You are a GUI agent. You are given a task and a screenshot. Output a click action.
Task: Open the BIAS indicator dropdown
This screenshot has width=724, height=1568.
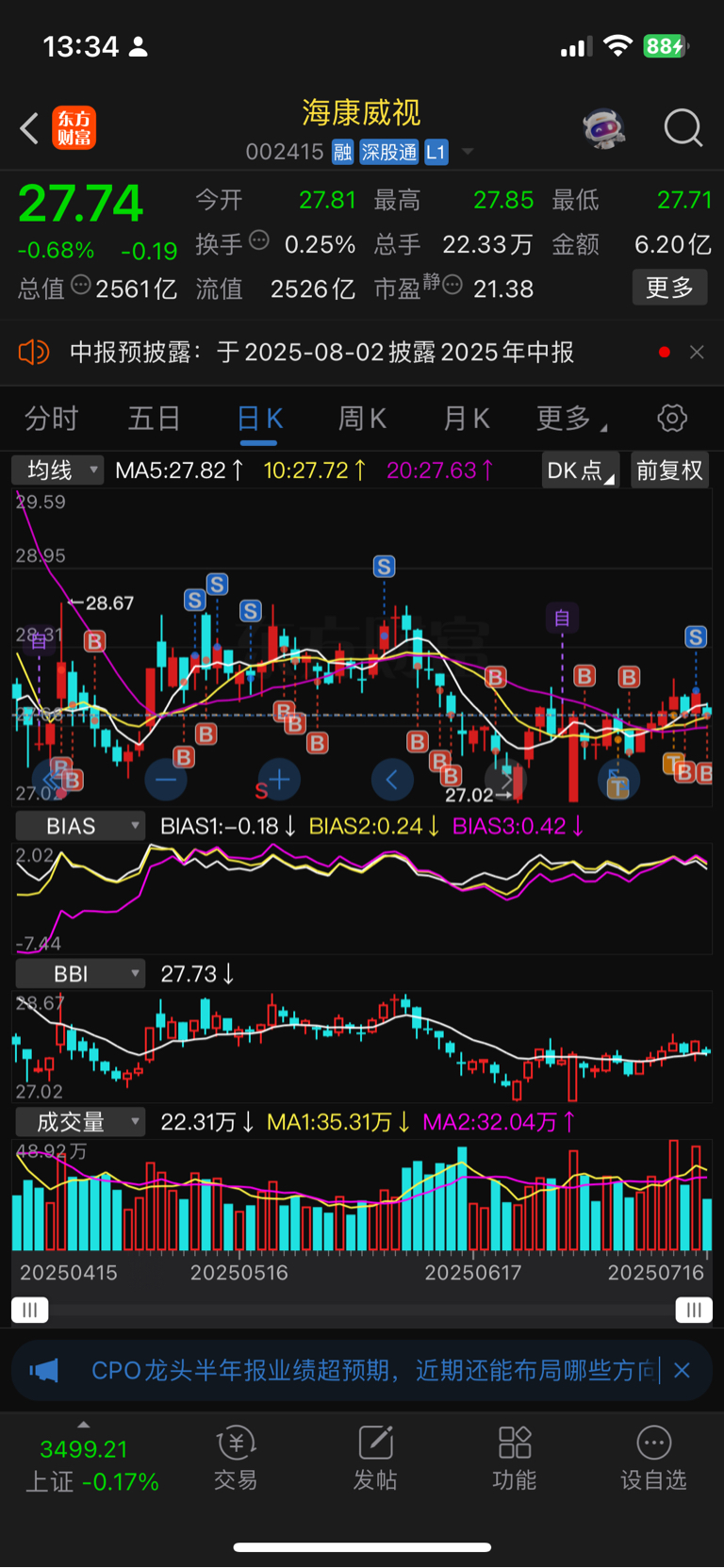[x=80, y=826]
